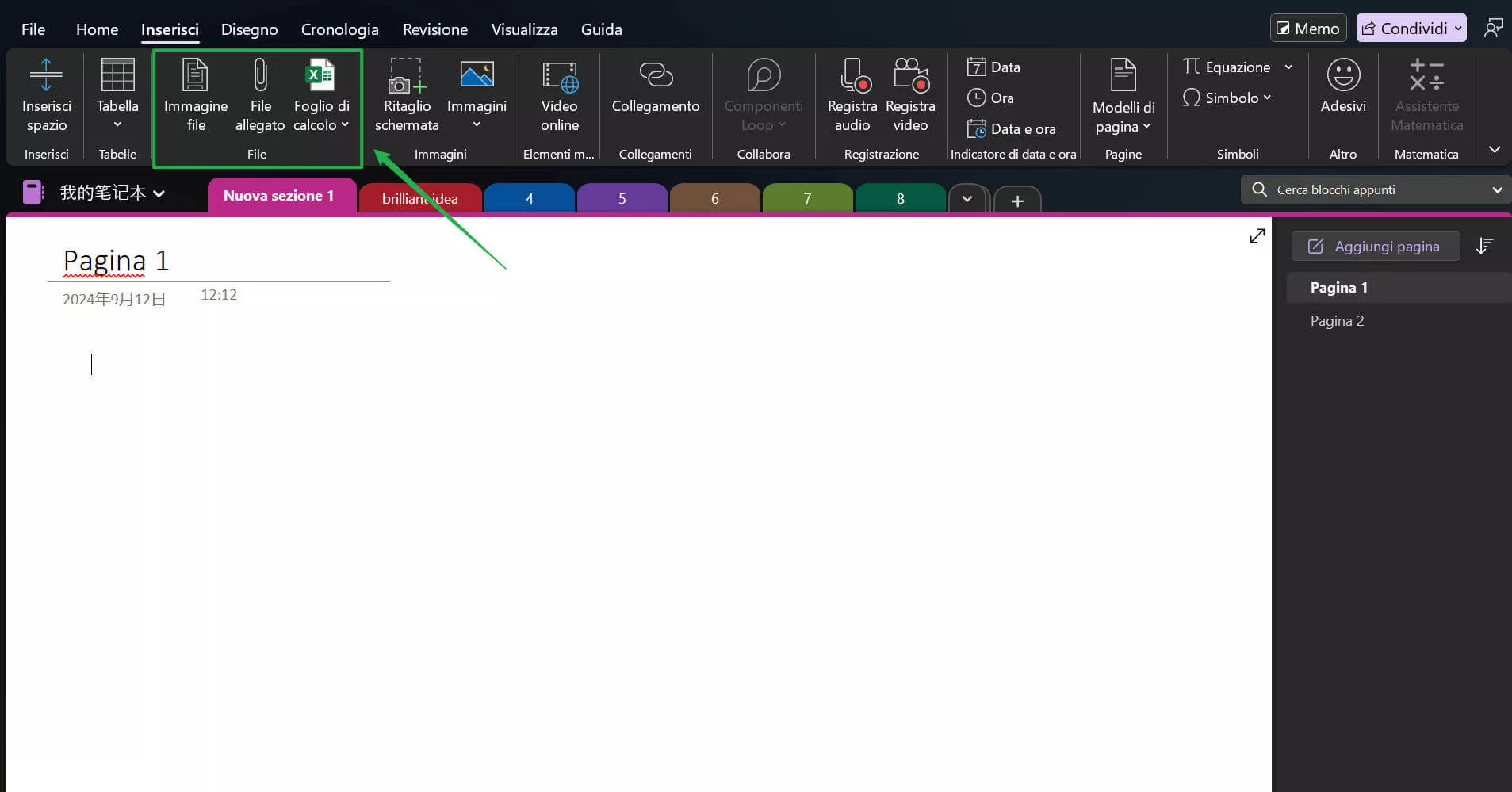Switch to the Home tab
This screenshot has width=1512, height=792.
97,29
